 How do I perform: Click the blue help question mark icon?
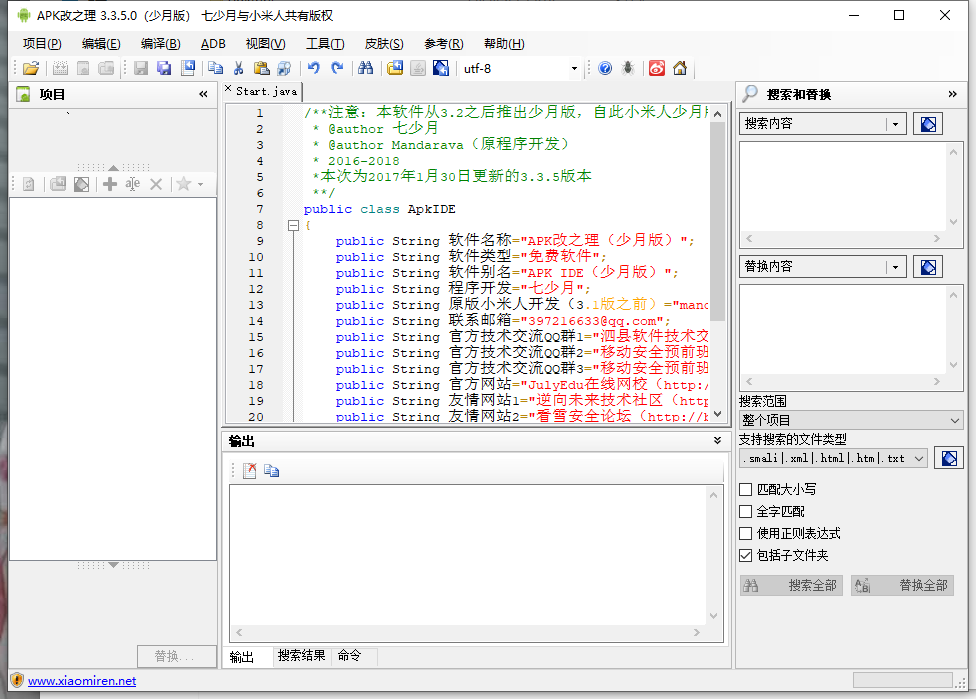tap(605, 68)
